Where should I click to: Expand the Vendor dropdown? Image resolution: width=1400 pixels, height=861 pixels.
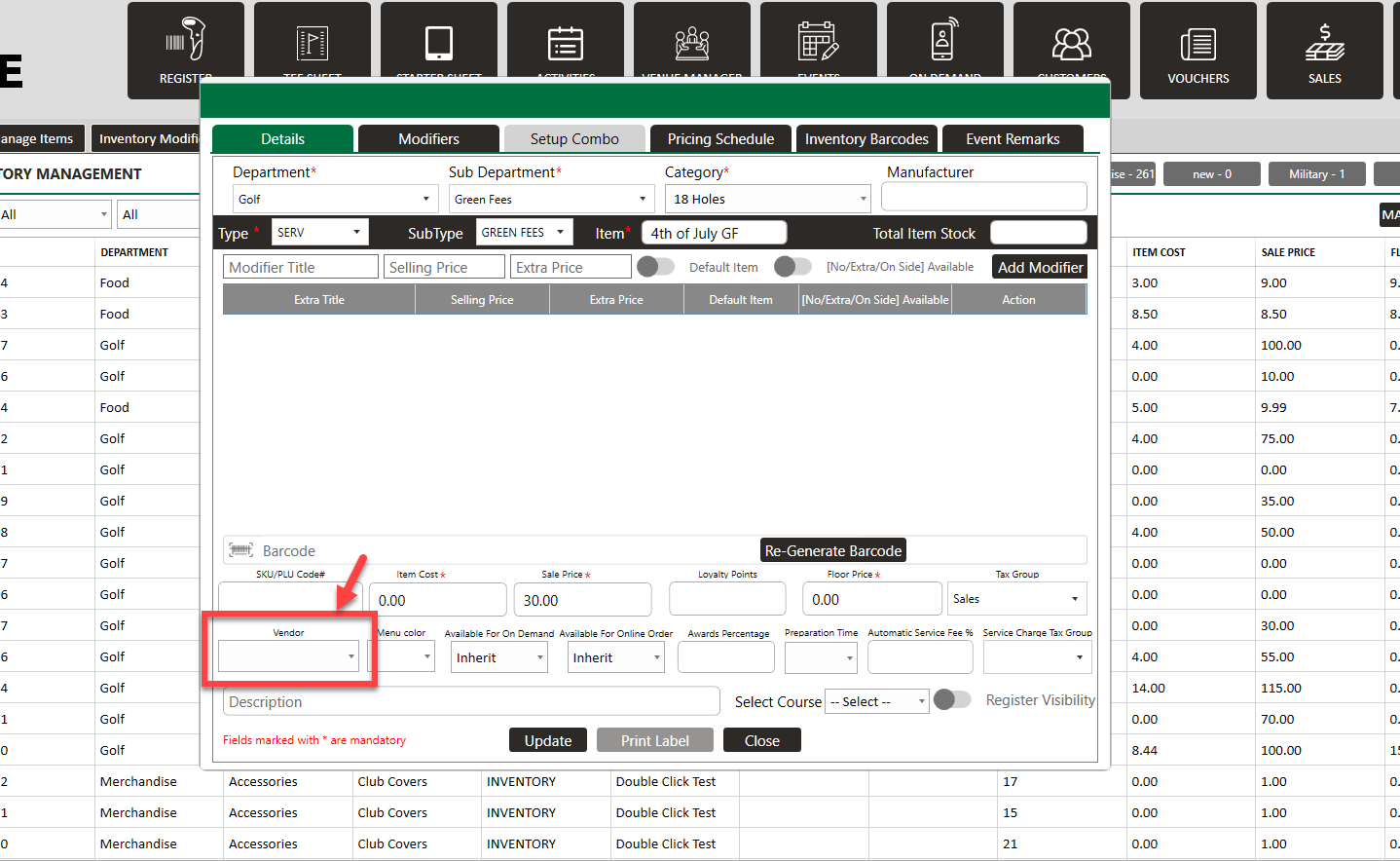(x=288, y=656)
